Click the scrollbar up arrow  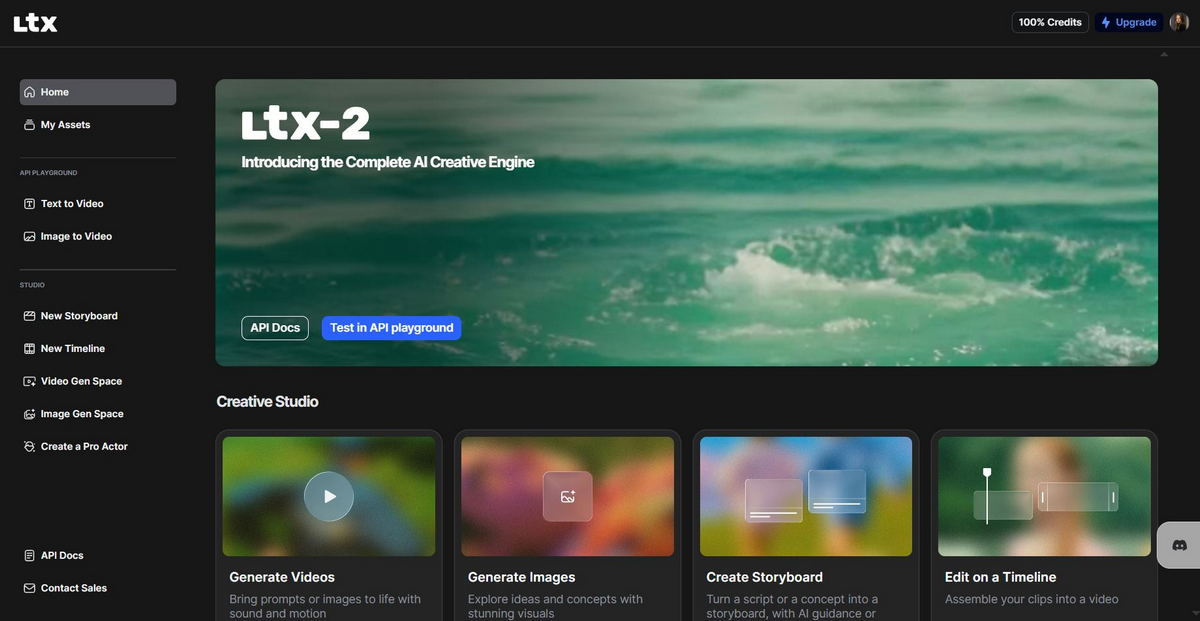point(1163,54)
